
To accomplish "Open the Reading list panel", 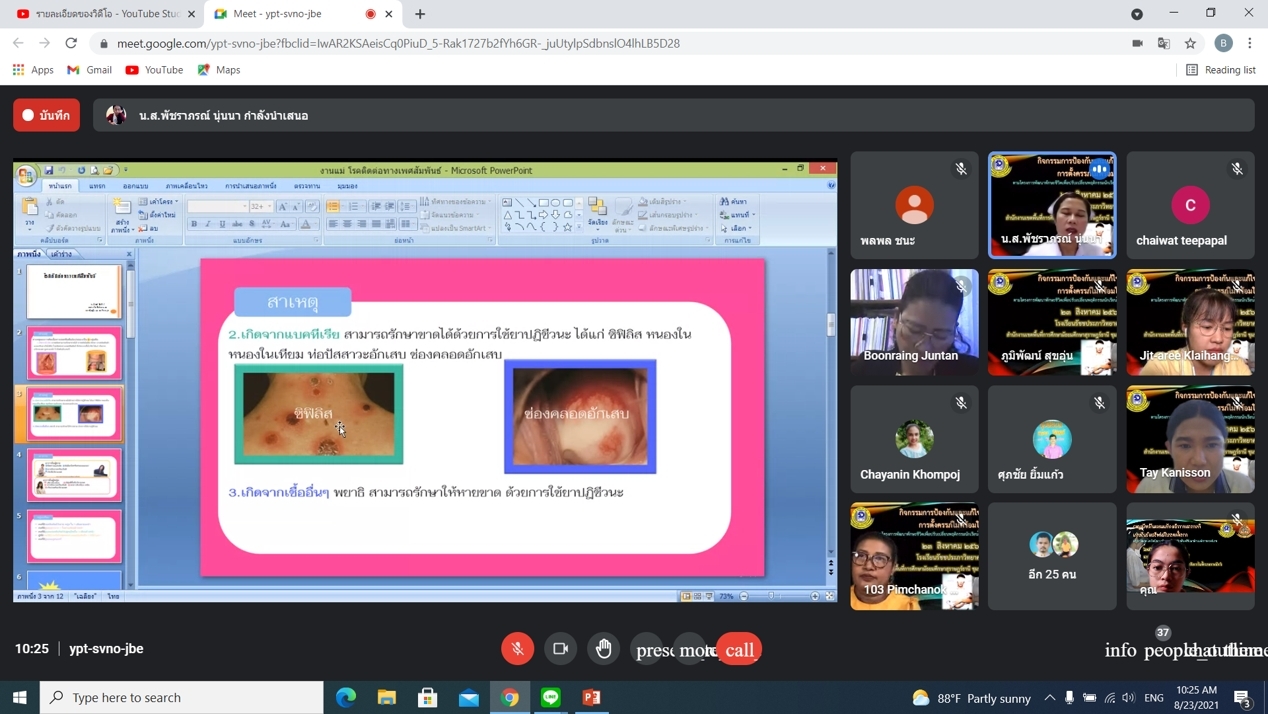I will coord(1220,70).
